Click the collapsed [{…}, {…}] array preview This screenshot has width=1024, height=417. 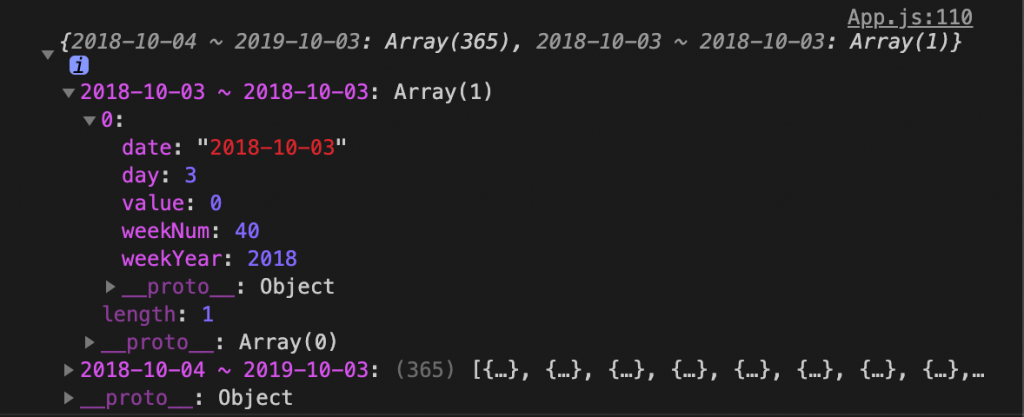click(728, 370)
